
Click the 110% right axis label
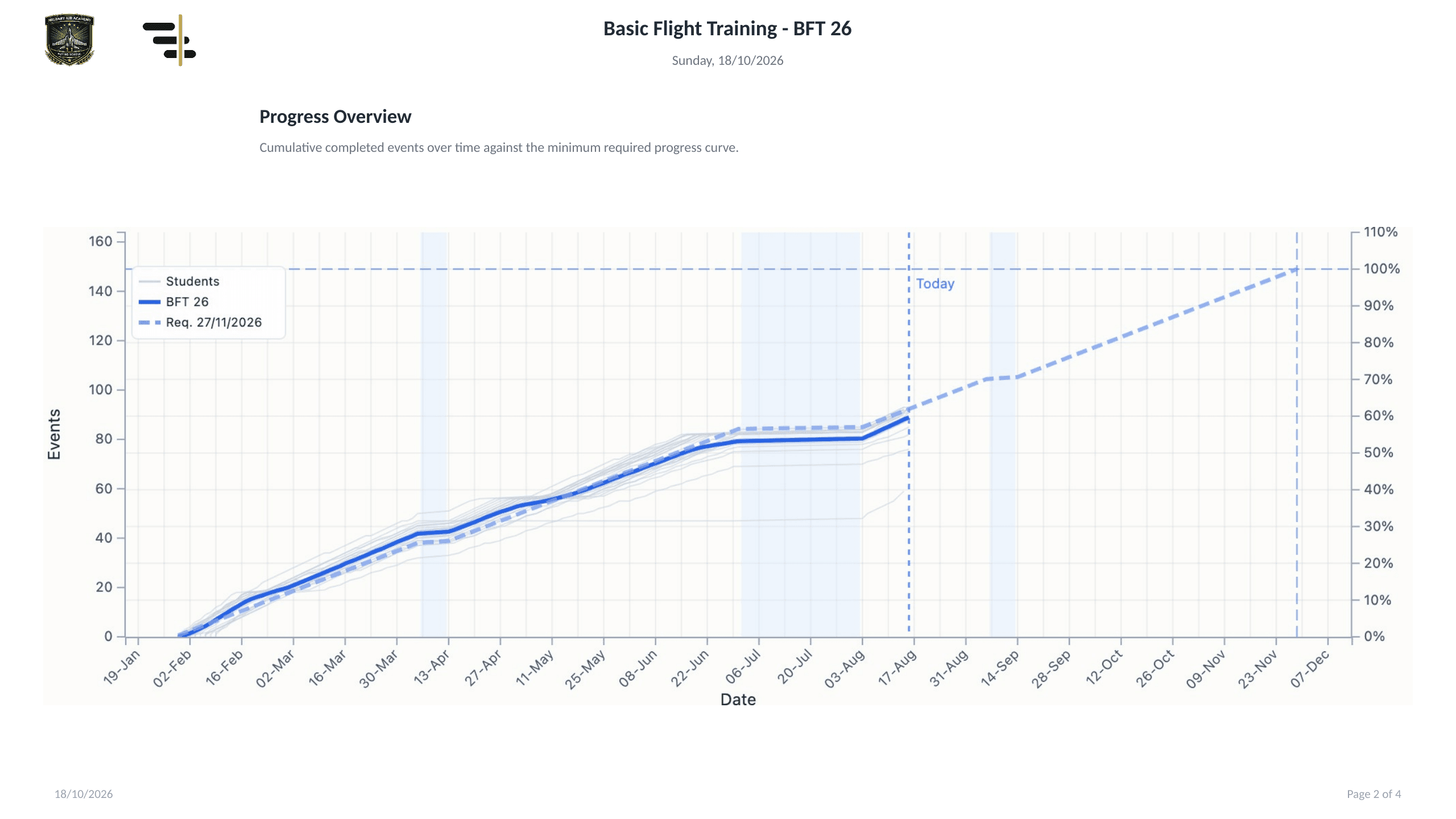click(x=1380, y=232)
